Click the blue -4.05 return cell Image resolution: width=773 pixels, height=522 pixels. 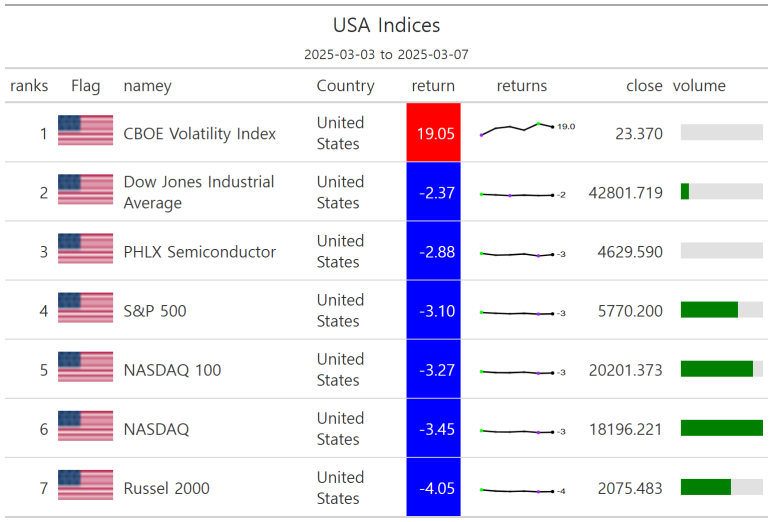pos(433,487)
